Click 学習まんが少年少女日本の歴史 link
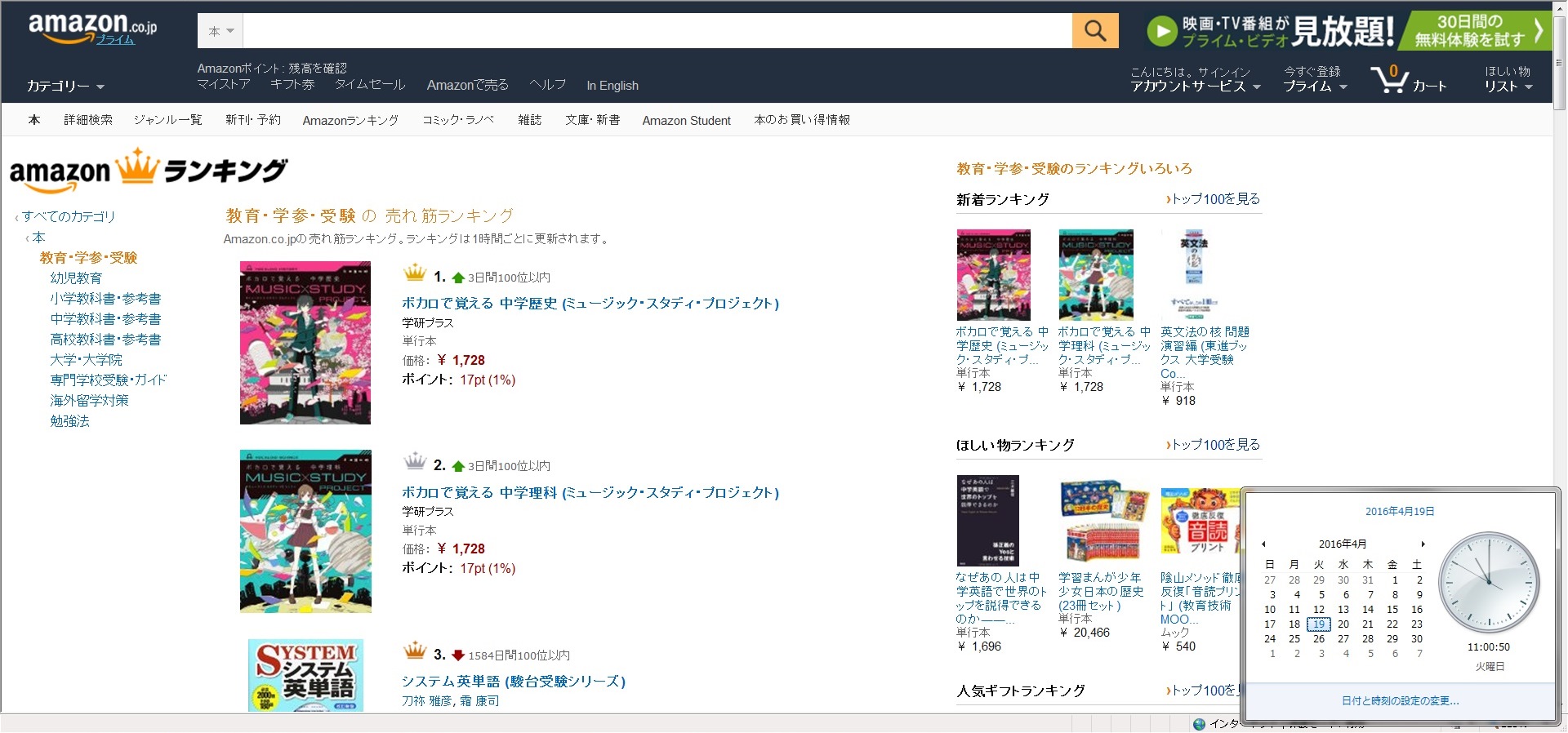Screen dimensions: 1568x733 point(1101,591)
